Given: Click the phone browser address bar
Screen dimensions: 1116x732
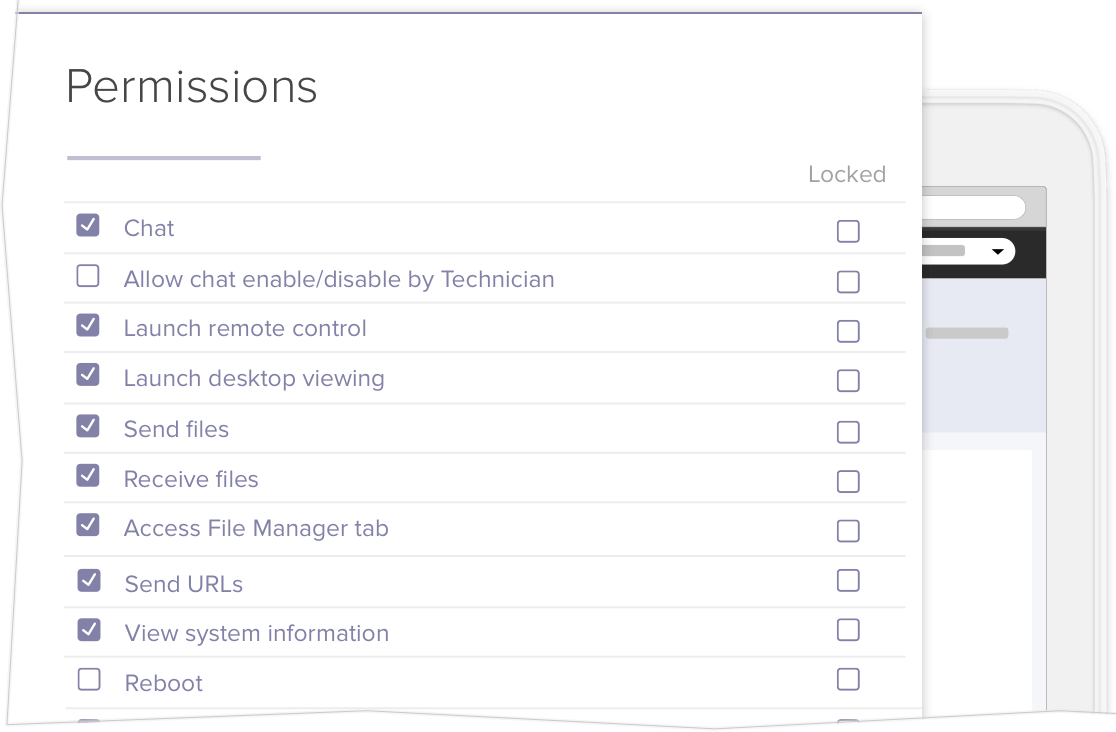Looking at the screenshot, I should click(973, 208).
